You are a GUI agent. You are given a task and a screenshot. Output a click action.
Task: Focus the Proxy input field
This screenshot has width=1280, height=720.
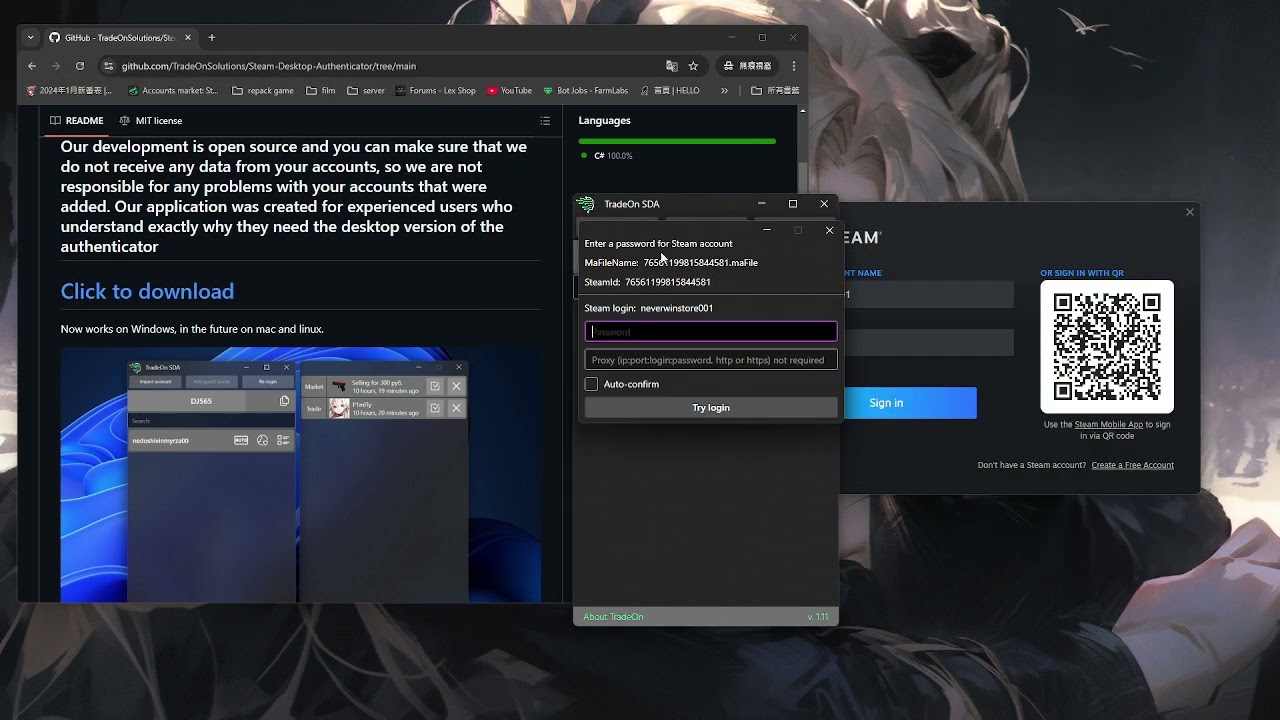coord(711,360)
